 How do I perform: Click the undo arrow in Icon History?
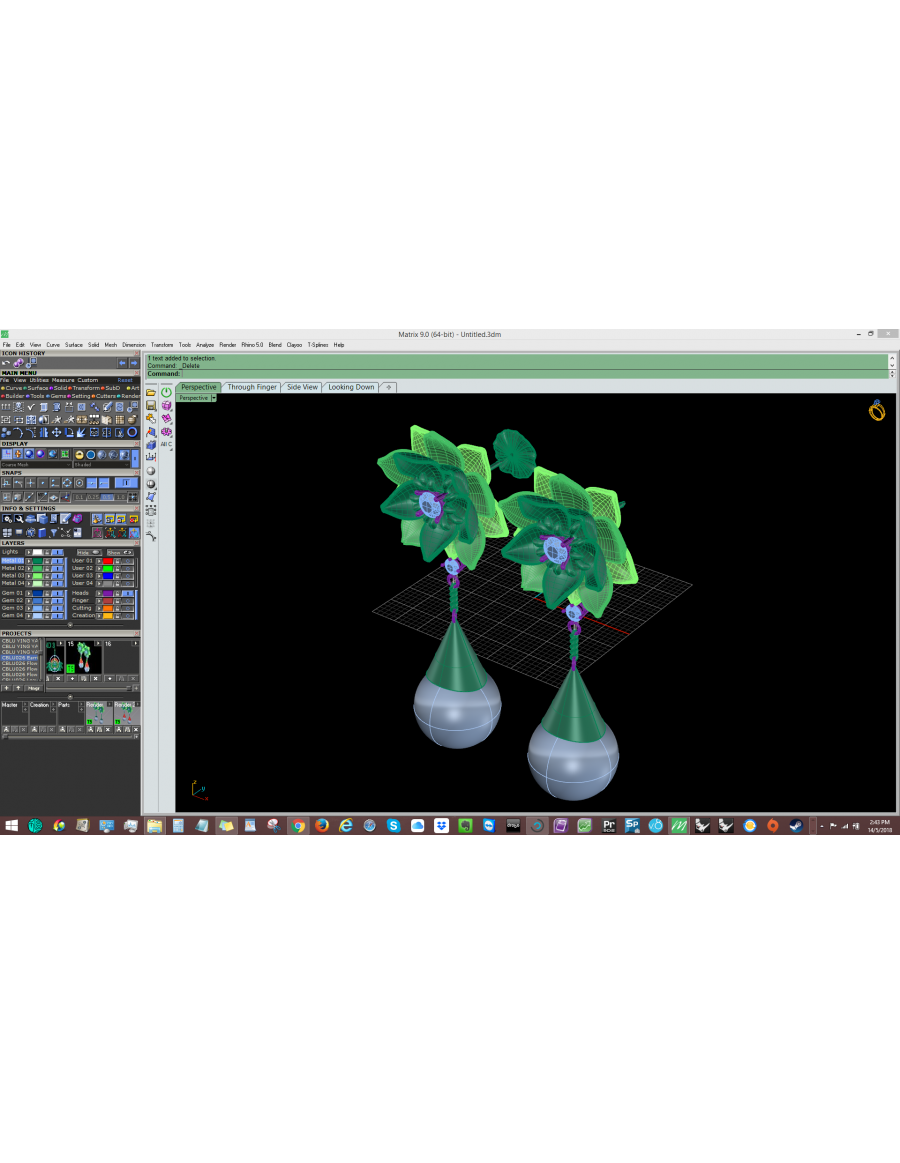tap(6, 363)
